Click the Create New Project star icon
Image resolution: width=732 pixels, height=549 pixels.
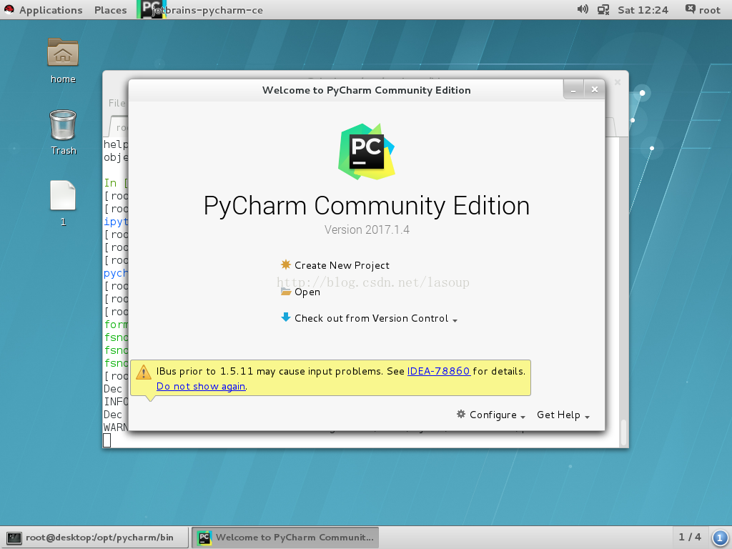pyautogui.click(x=286, y=265)
